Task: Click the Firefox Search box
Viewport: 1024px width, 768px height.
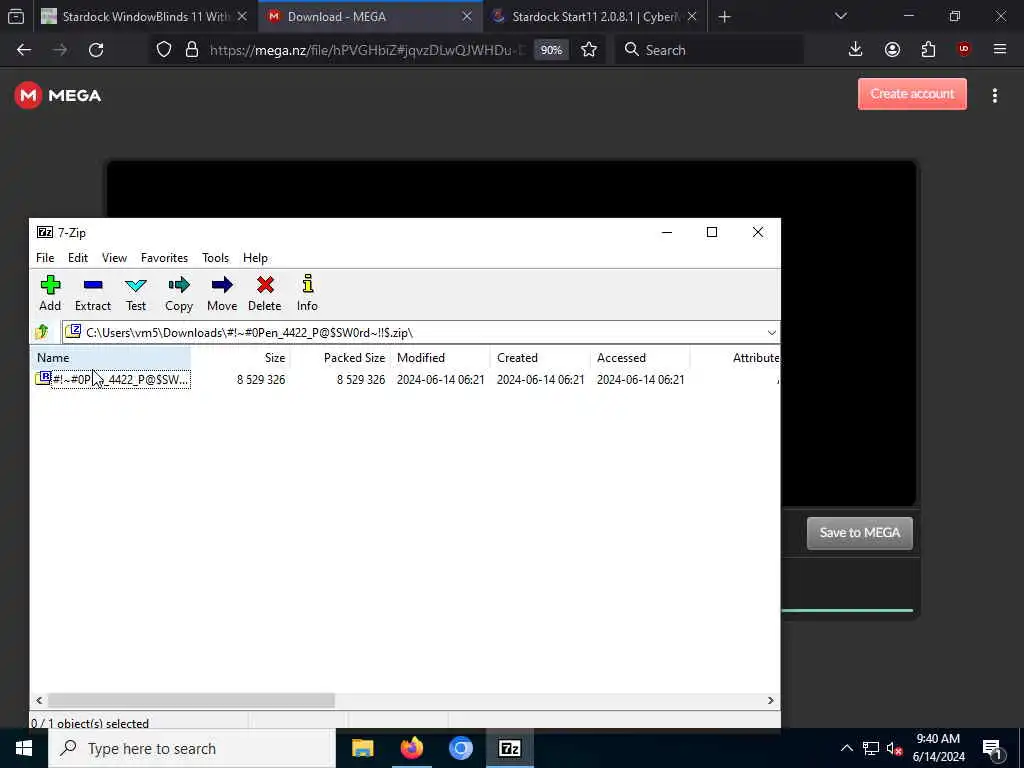Action: 709,50
